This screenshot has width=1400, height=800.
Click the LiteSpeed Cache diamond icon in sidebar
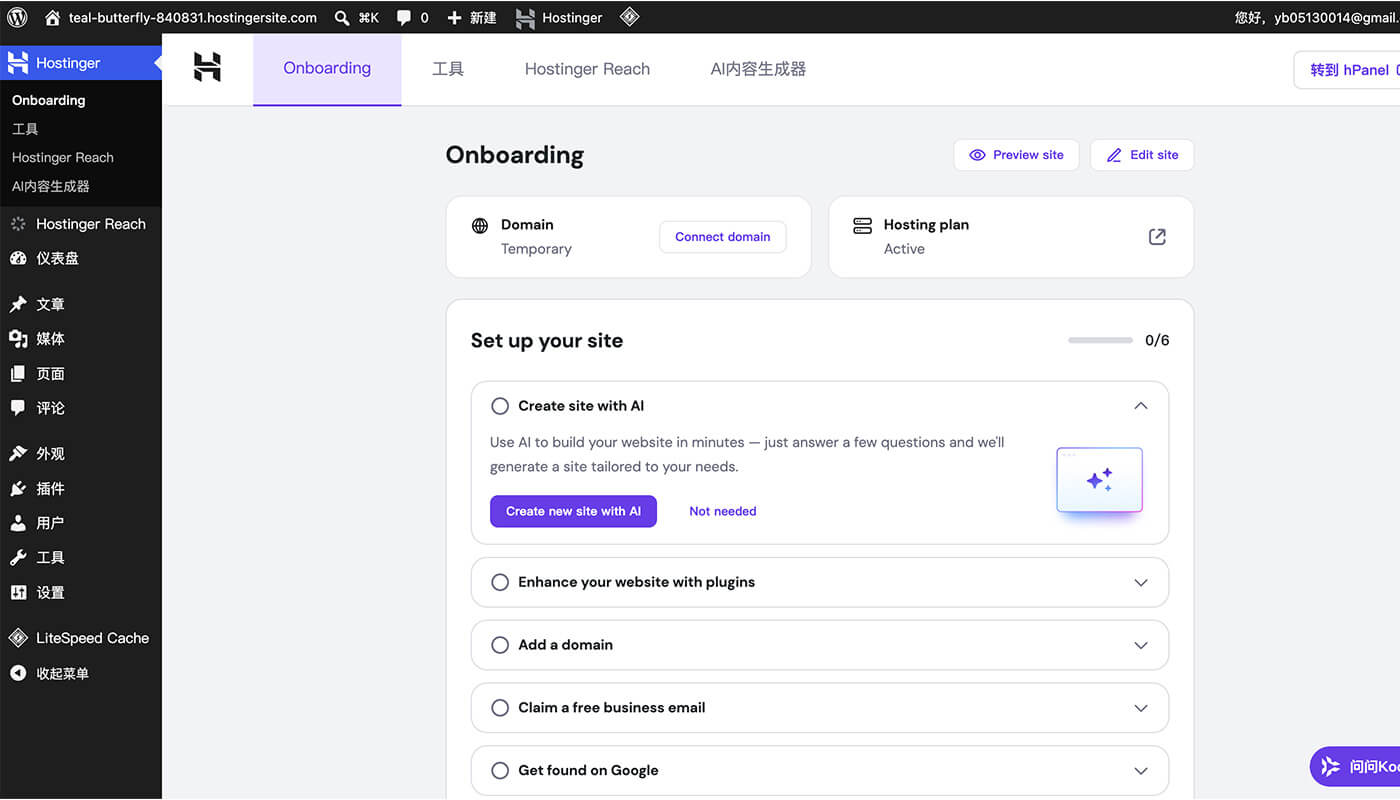pos(18,638)
